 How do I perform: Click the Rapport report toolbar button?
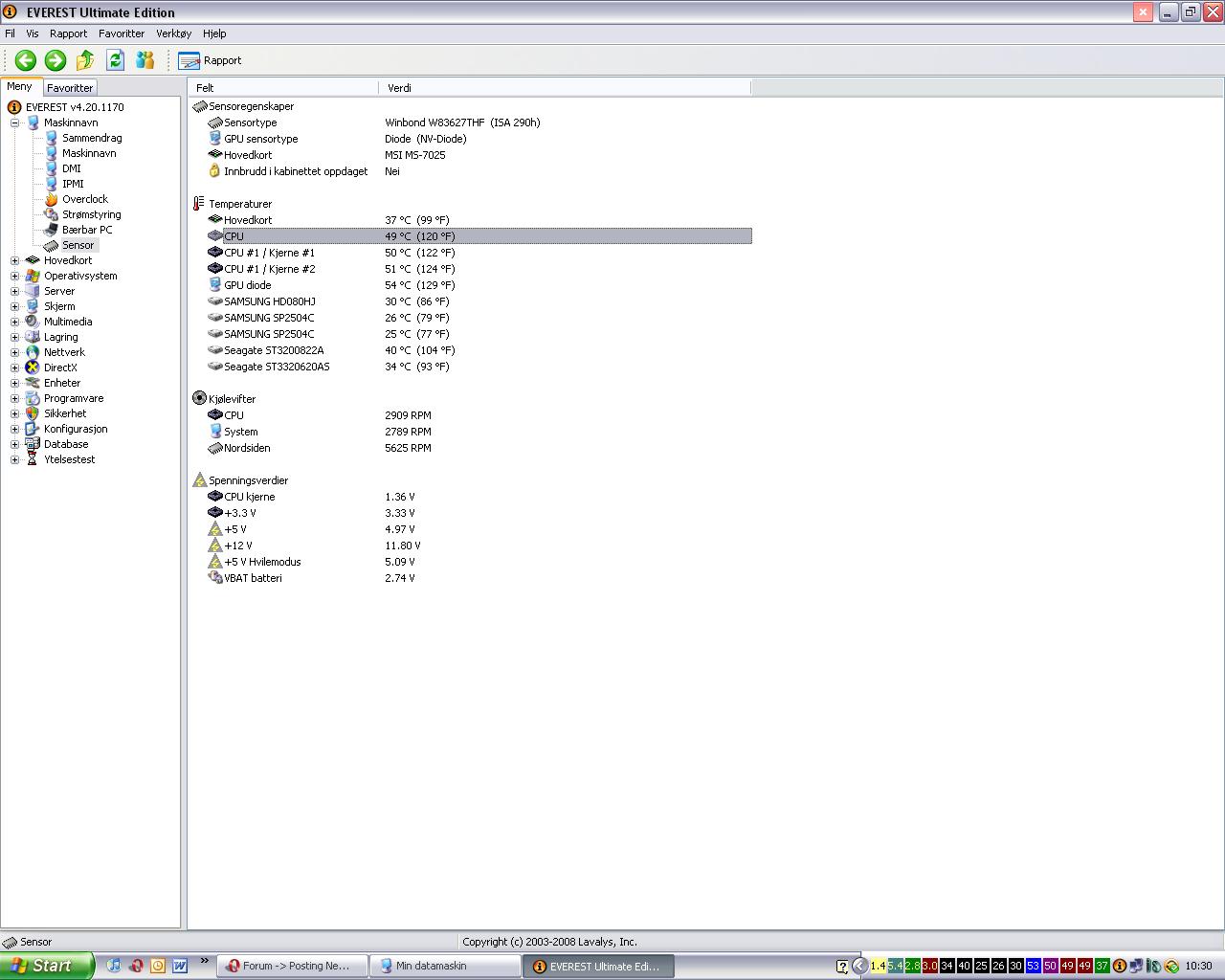pos(210,60)
